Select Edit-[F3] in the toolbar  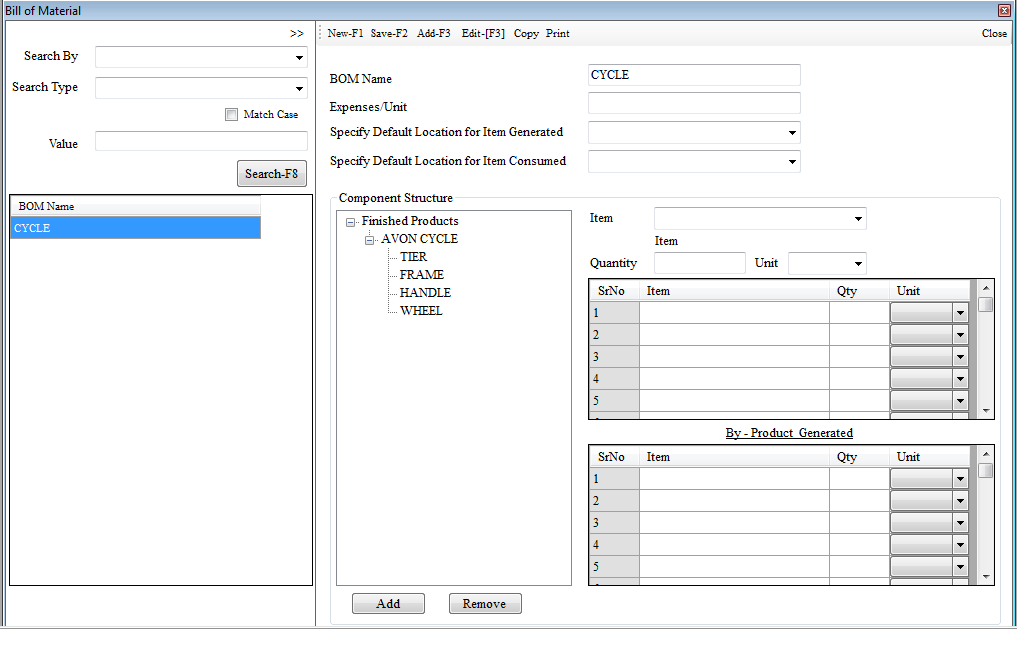click(x=483, y=33)
